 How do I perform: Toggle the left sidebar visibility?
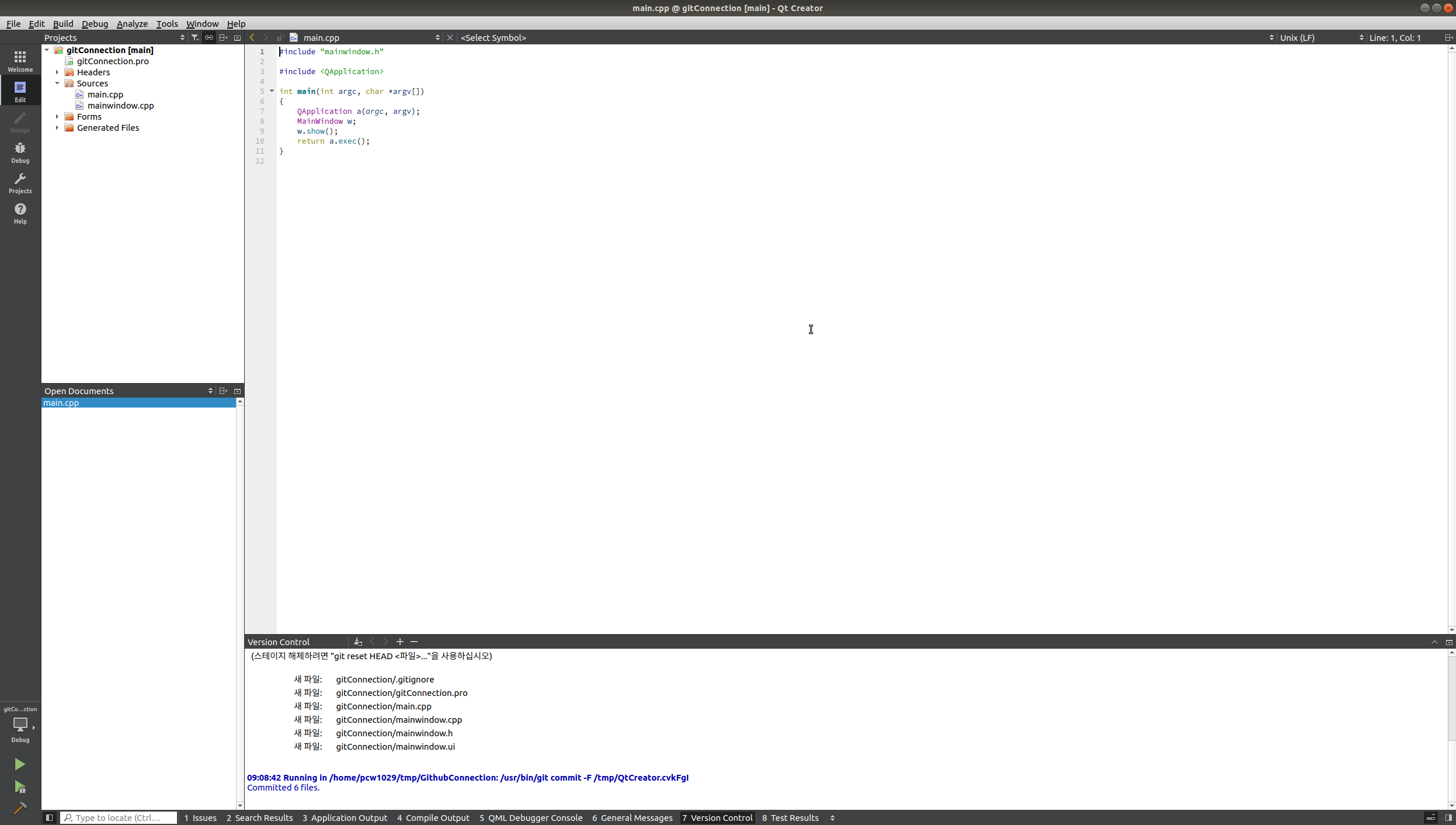50,817
